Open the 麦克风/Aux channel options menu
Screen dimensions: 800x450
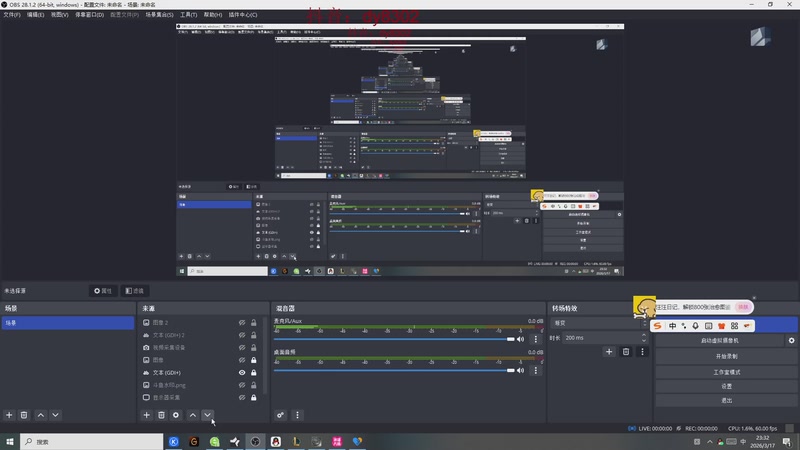(535, 339)
